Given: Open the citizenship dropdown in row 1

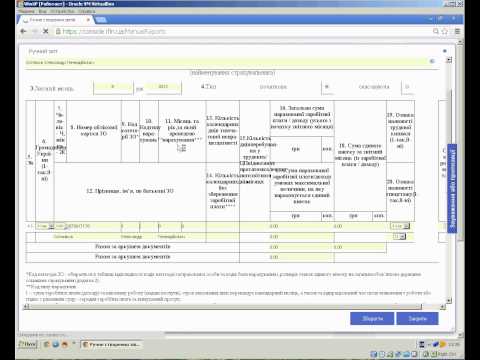Looking at the screenshot, I should coord(45,226).
